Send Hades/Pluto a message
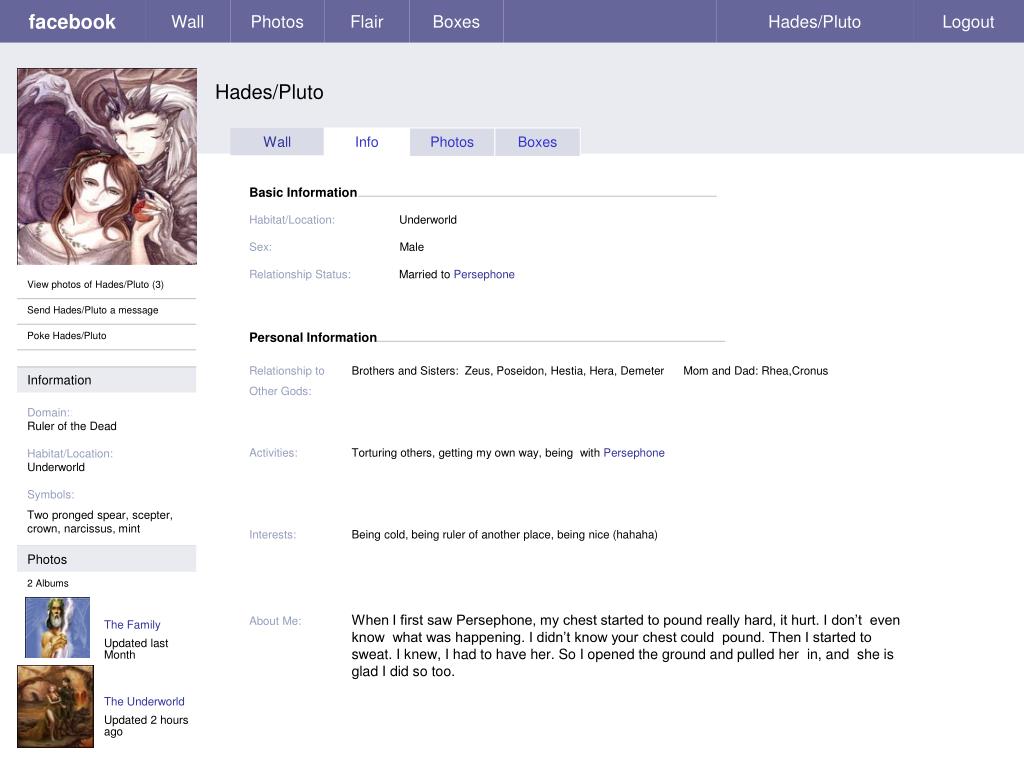 (92, 310)
